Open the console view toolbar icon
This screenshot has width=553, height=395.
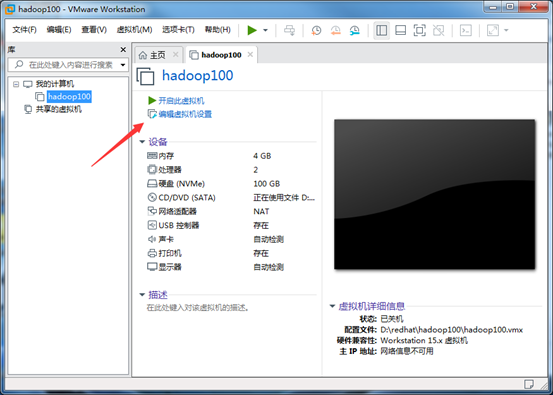[x=466, y=30]
